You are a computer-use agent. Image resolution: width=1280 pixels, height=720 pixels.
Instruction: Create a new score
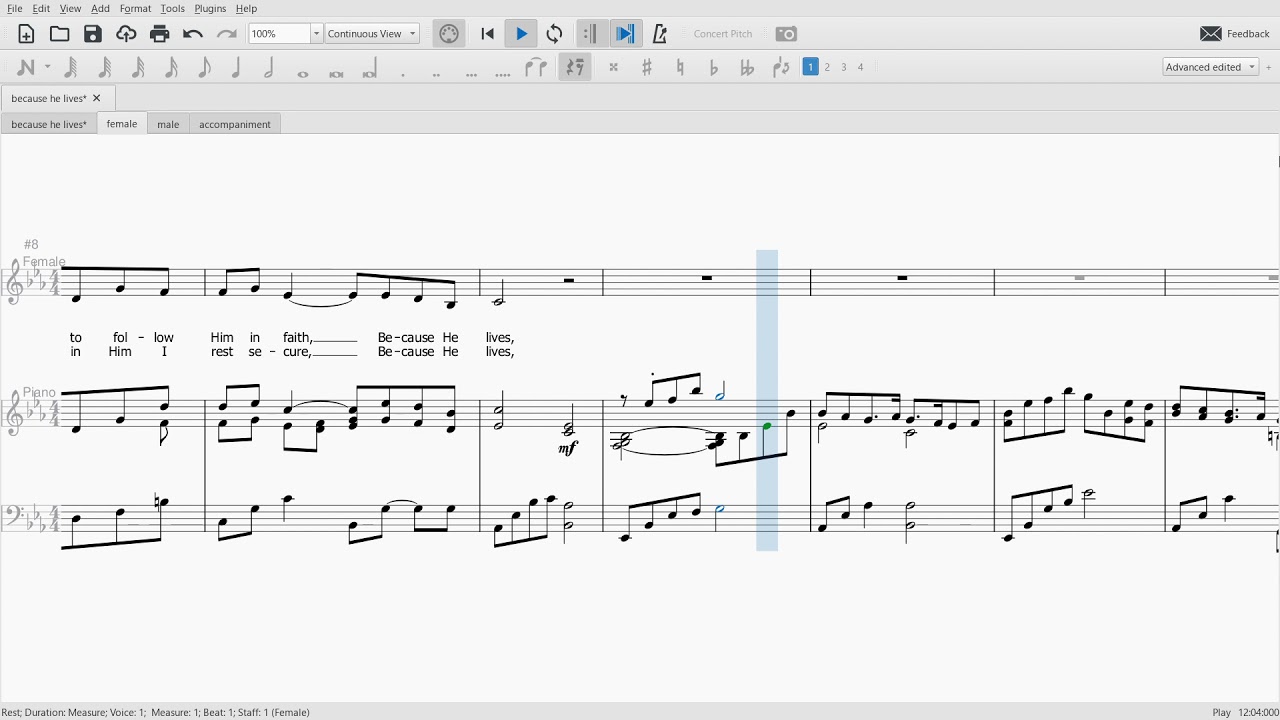[x=26, y=34]
